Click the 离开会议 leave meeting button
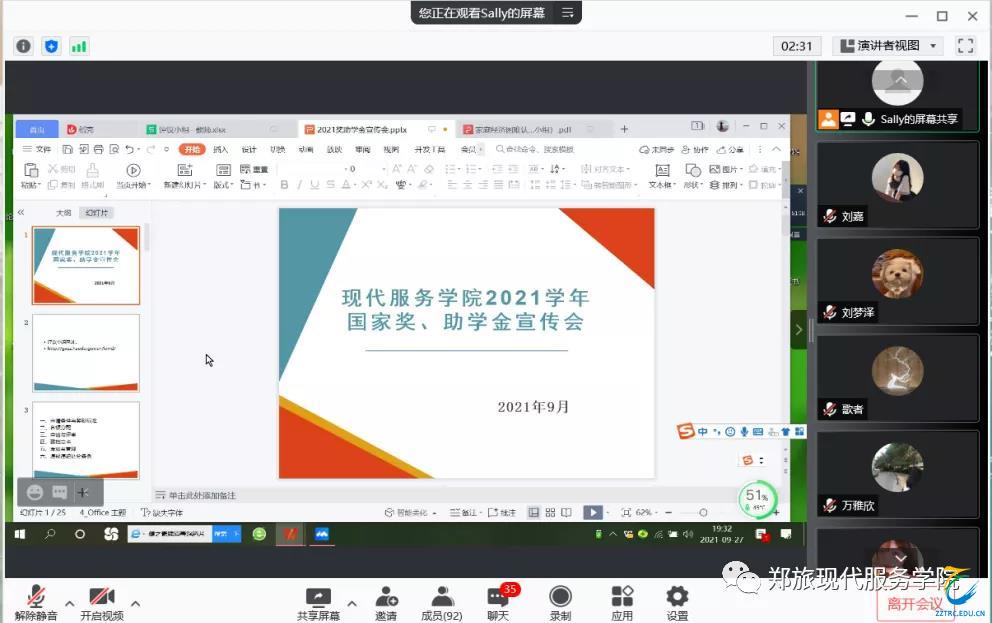Viewport: 992px width, 623px height. click(914, 603)
